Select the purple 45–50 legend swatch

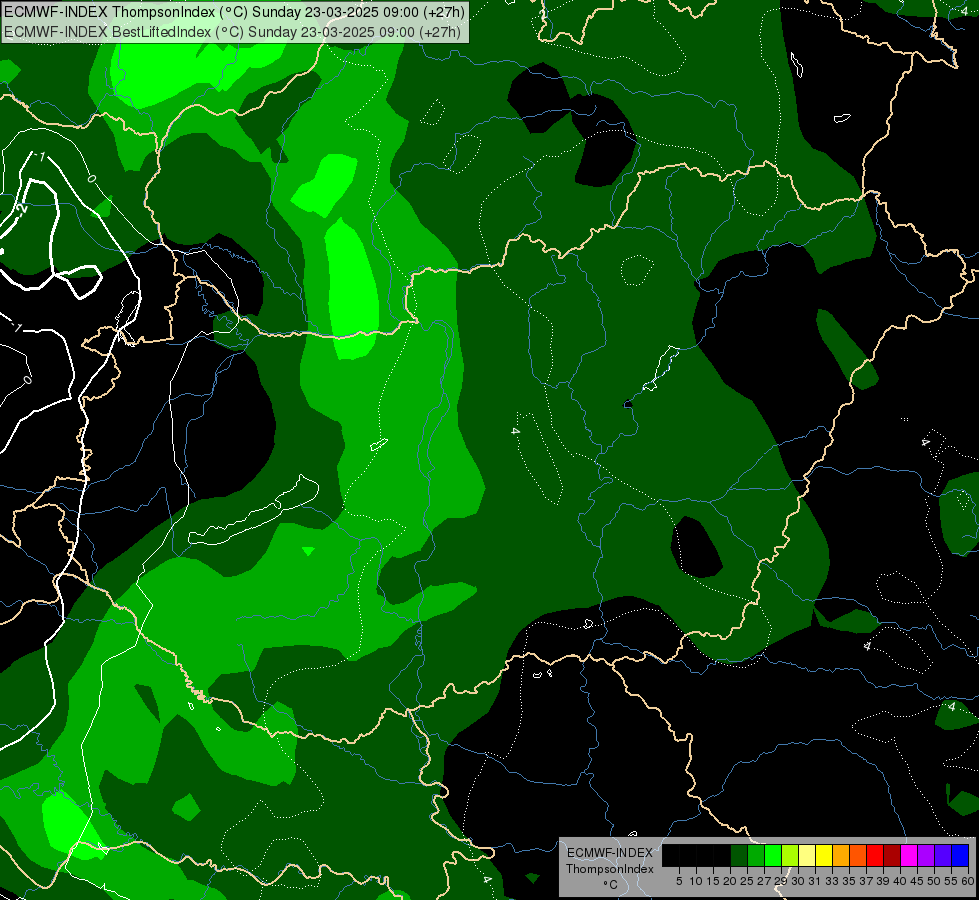[926, 855]
